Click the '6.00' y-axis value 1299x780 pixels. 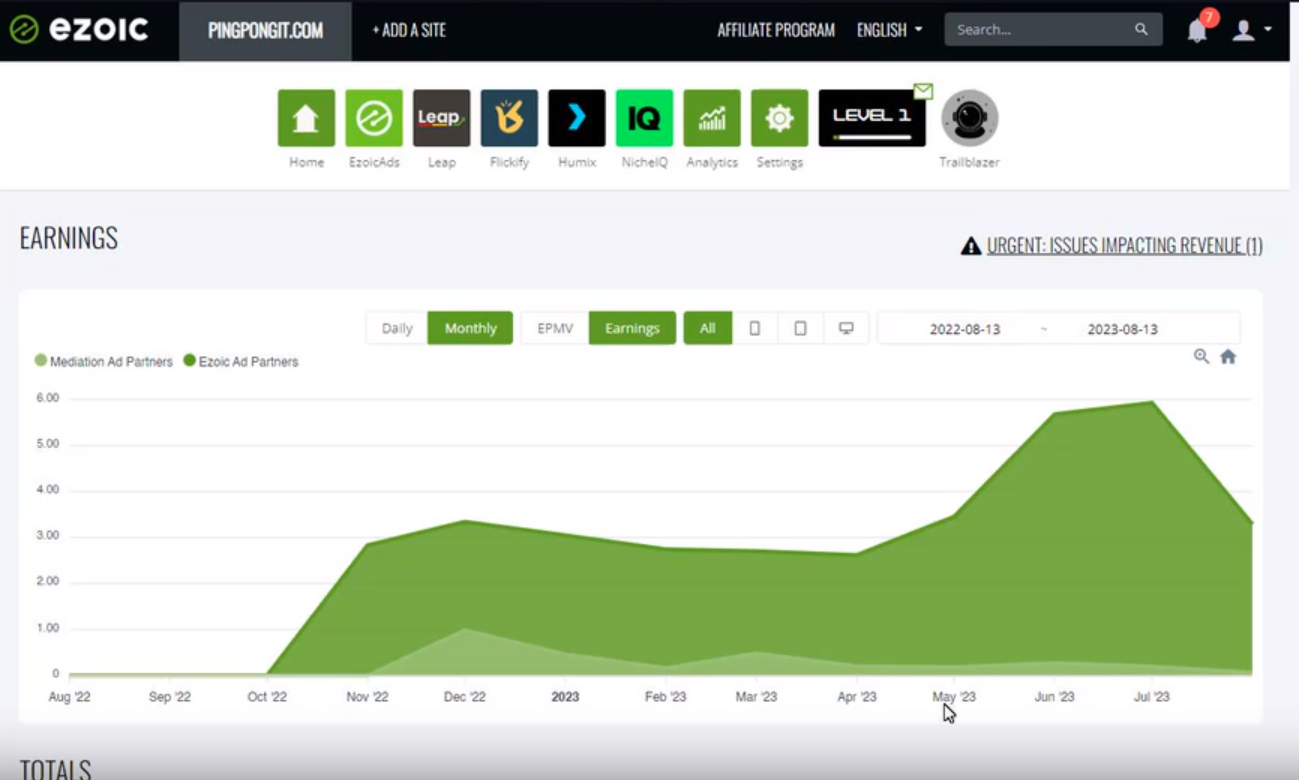click(48, 398)
